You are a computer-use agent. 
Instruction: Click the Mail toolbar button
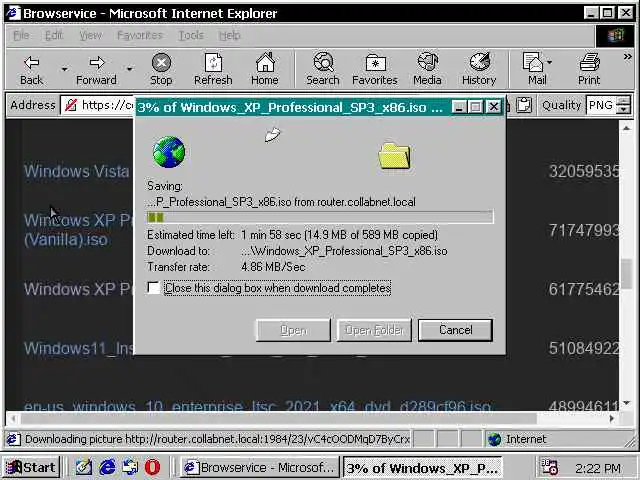pos(534,69)
